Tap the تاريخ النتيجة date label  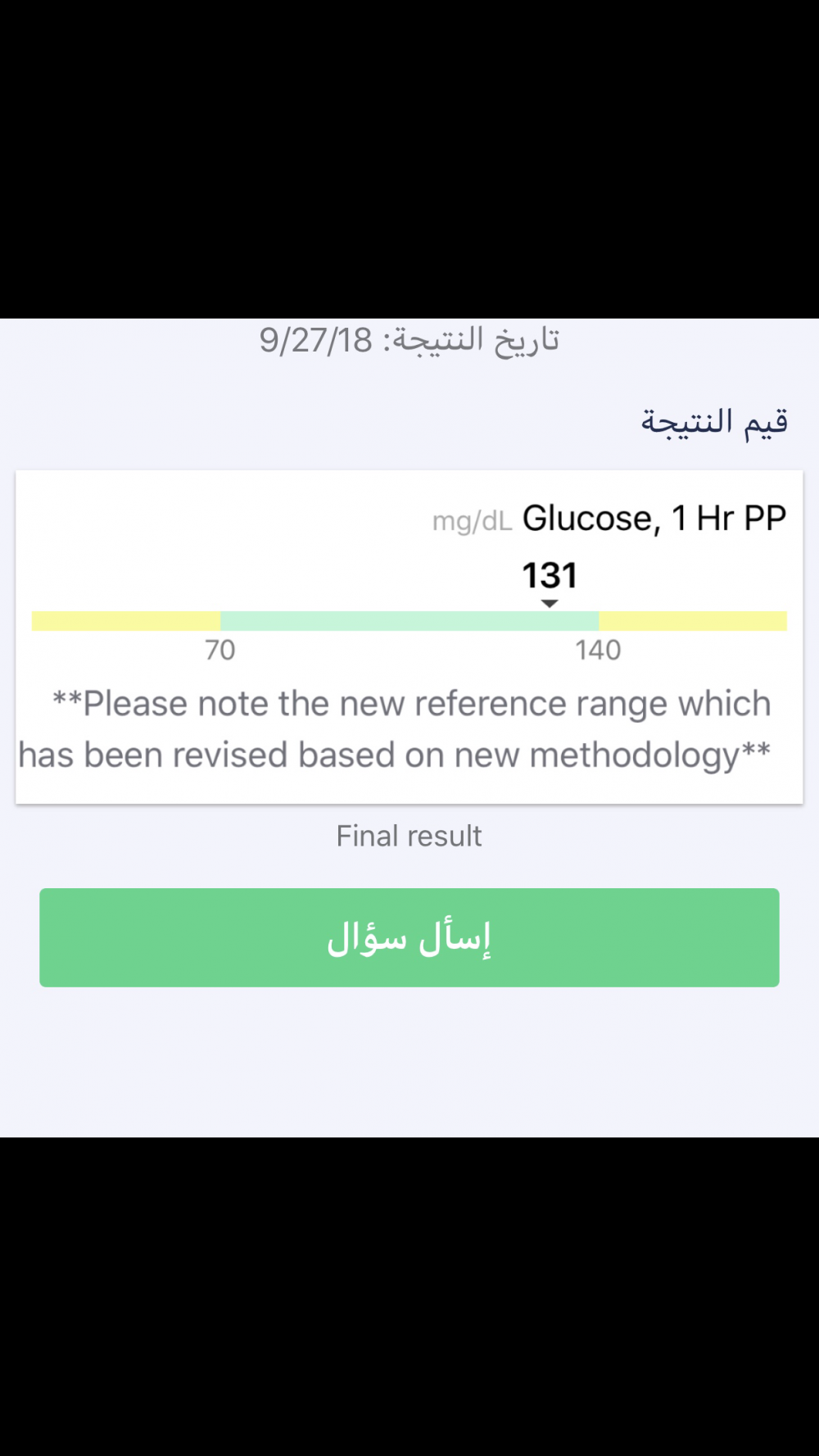475,340
